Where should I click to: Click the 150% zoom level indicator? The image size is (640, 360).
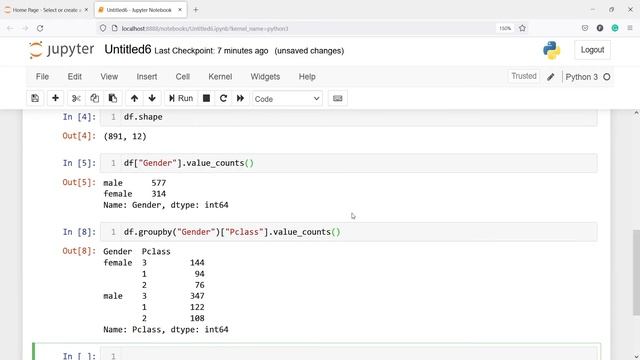pos(505,28)
